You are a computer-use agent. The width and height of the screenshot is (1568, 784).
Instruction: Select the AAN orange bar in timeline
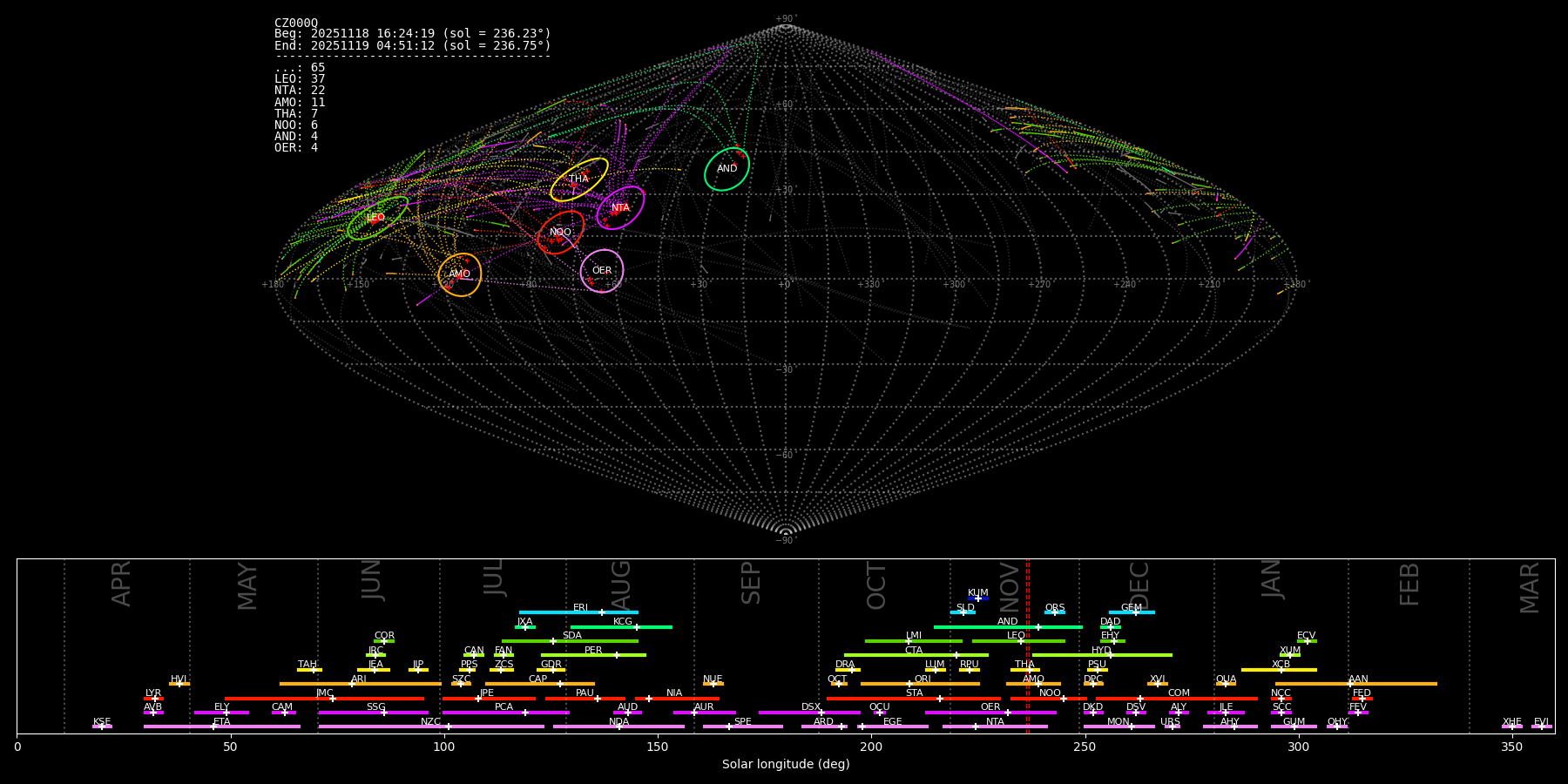tap(1356, 684)
